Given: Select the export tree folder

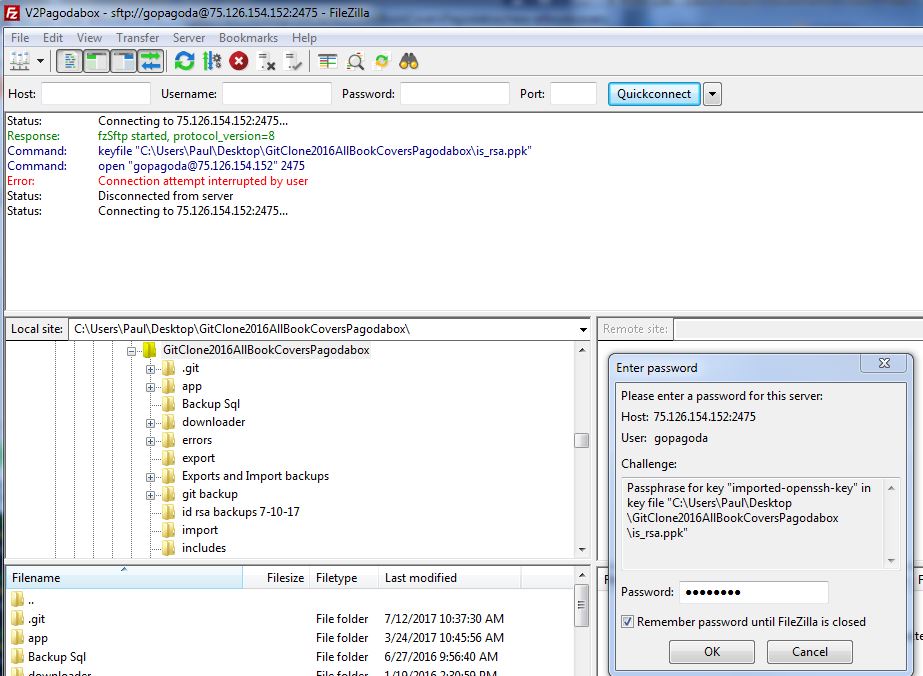Looking at the screenshot, I should tap(198, 458).
